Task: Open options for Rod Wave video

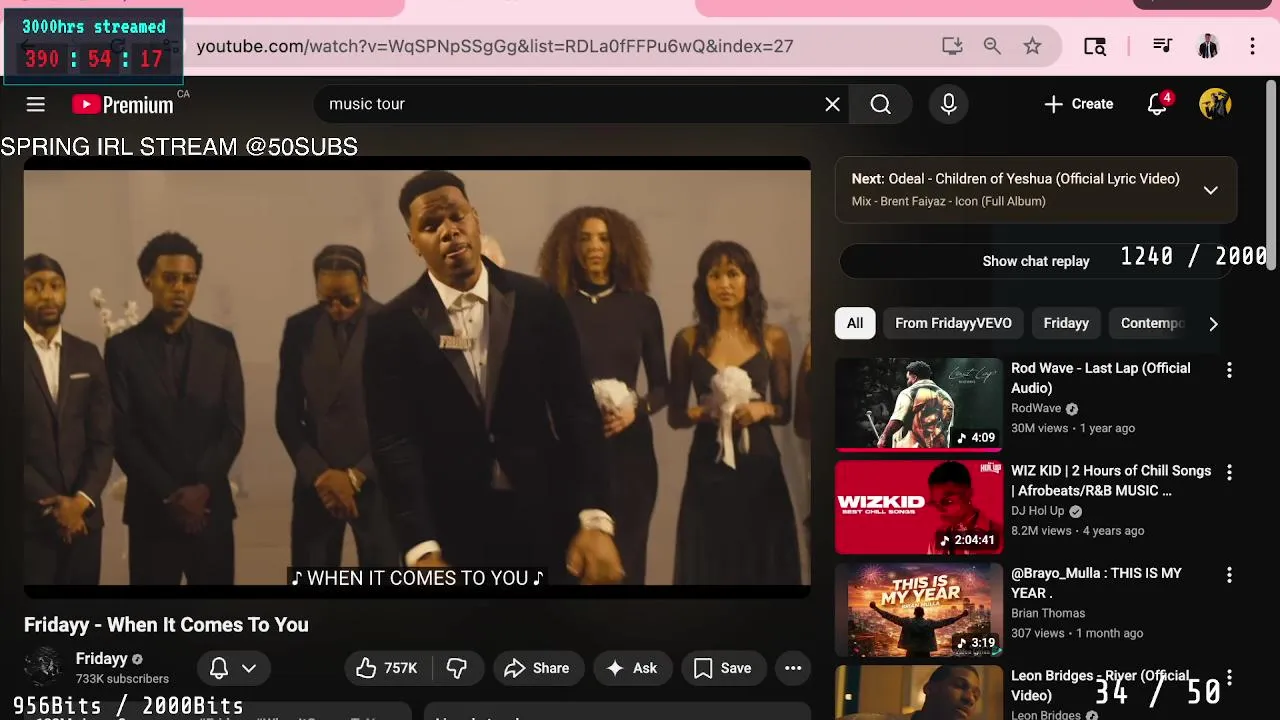Action: point(1229,370)
